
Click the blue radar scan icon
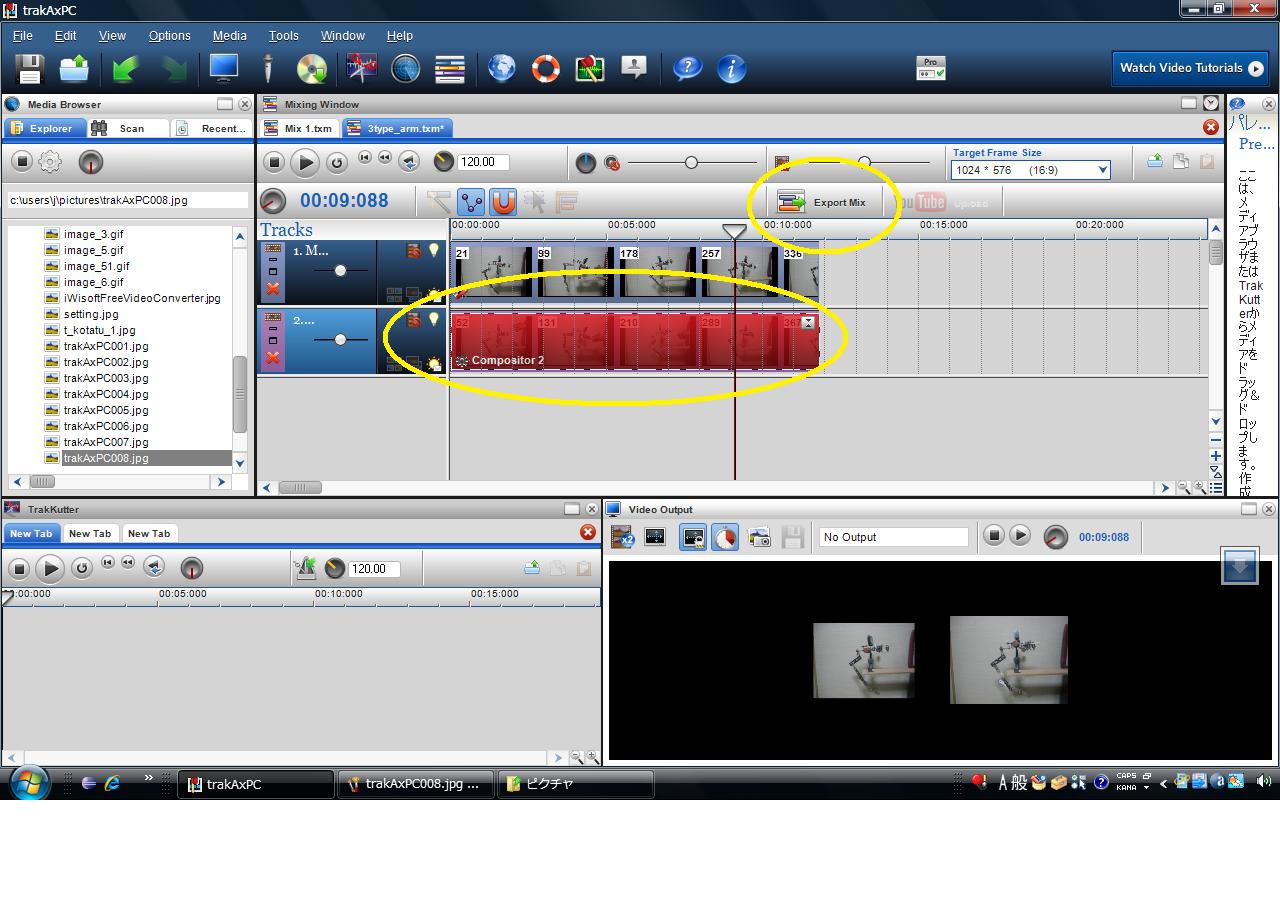tap(405, 69)
